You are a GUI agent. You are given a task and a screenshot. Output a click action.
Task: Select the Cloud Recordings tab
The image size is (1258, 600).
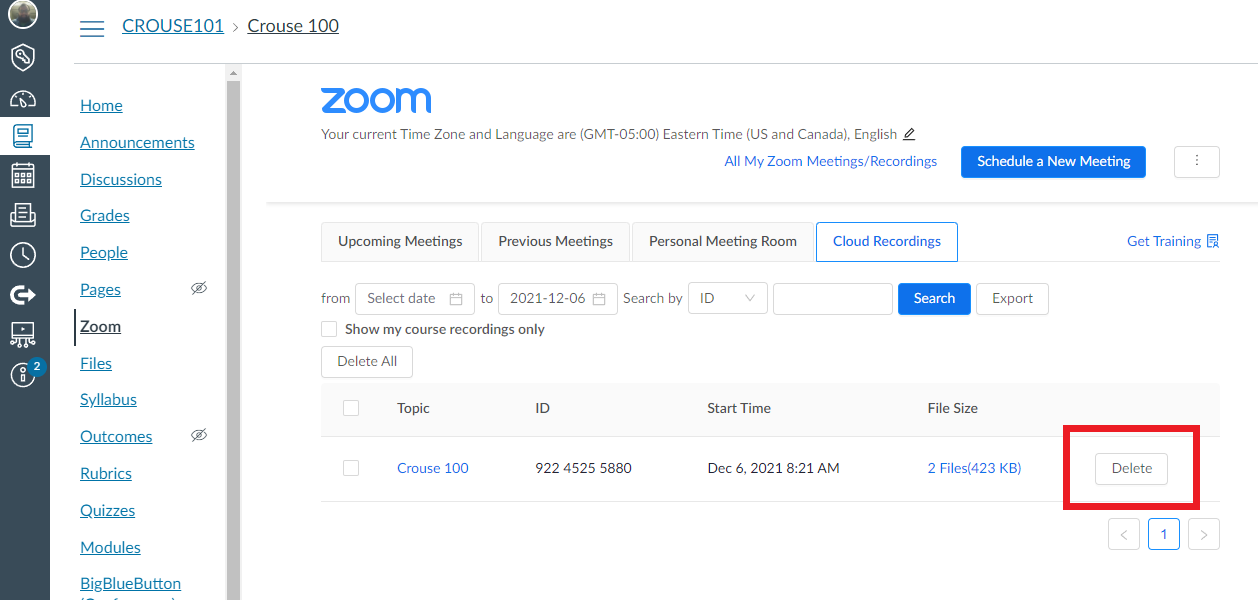pos(887,241)
